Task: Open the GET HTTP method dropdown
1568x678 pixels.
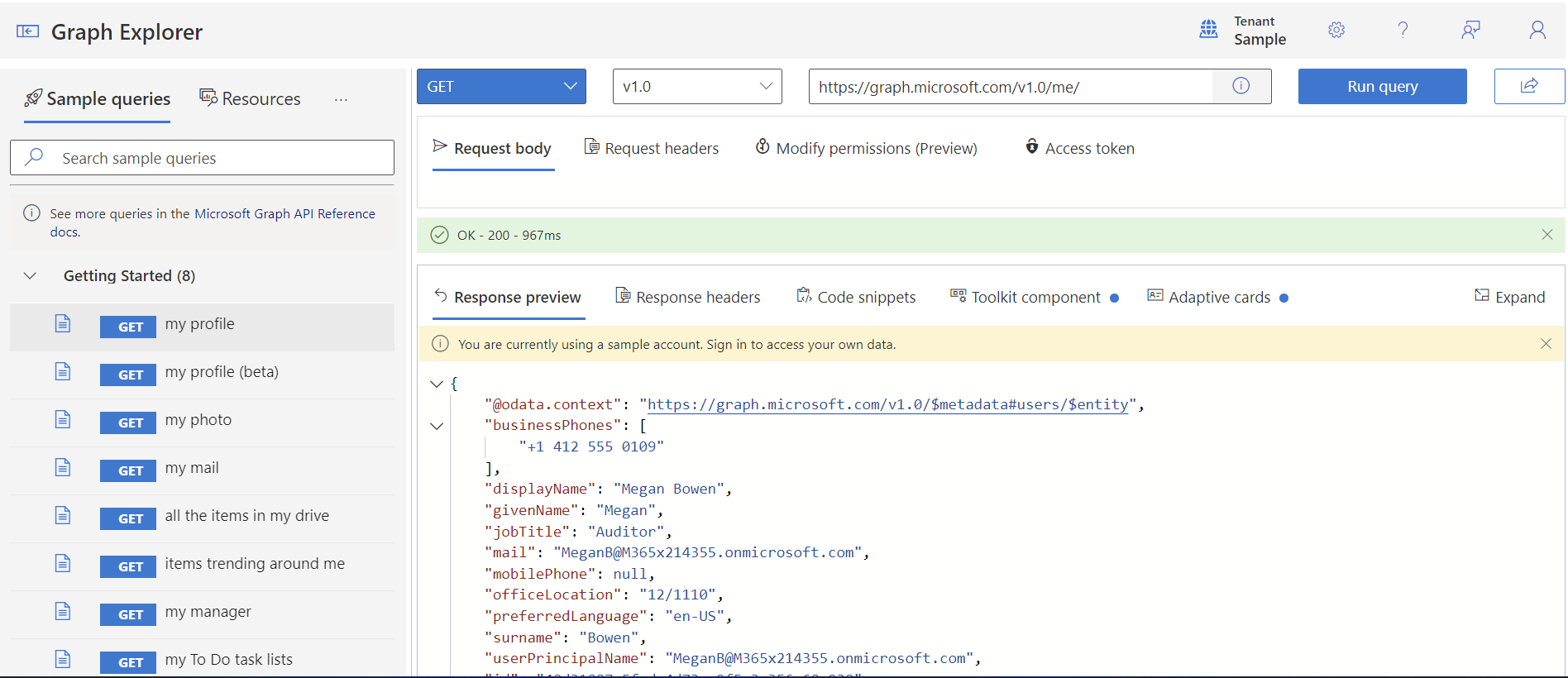Action: pos(501,86)
